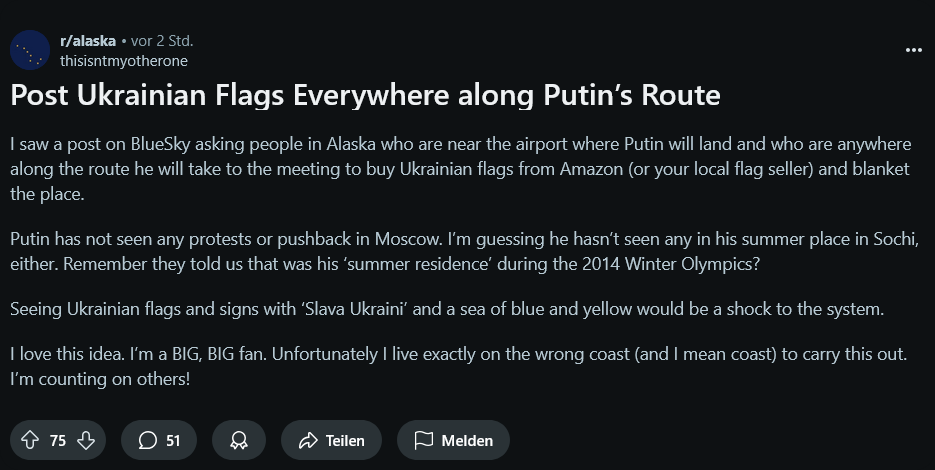
Task: Downvote the Ukrainian flags post
Action: 86,440
